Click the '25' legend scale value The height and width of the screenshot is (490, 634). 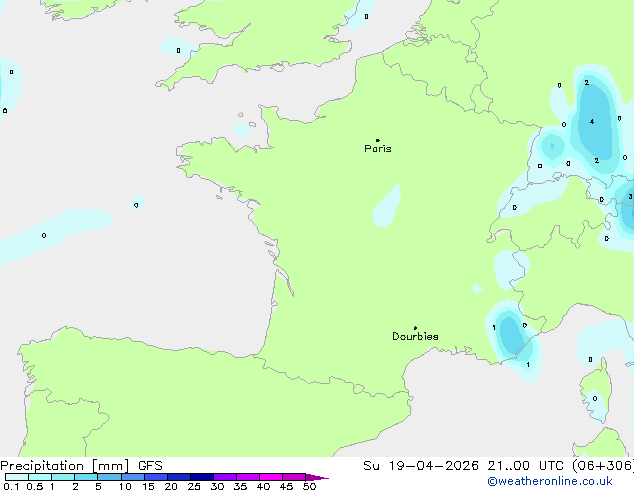[x=194, y=486]
